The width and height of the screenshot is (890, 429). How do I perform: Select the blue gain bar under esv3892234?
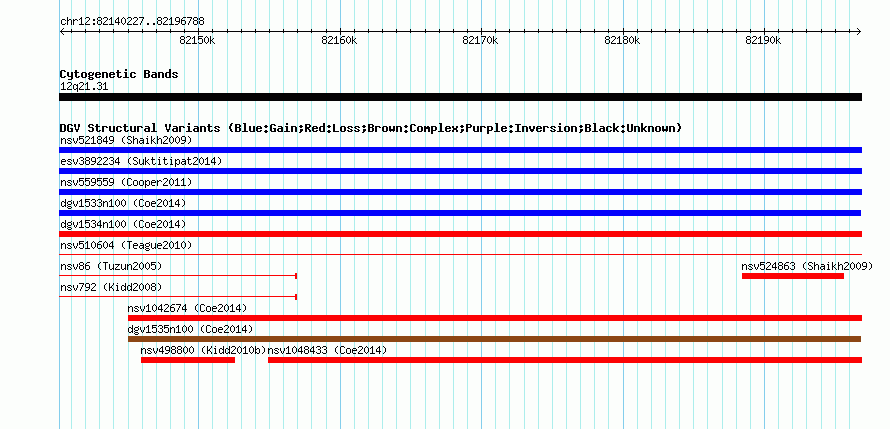tap(460, 171)
